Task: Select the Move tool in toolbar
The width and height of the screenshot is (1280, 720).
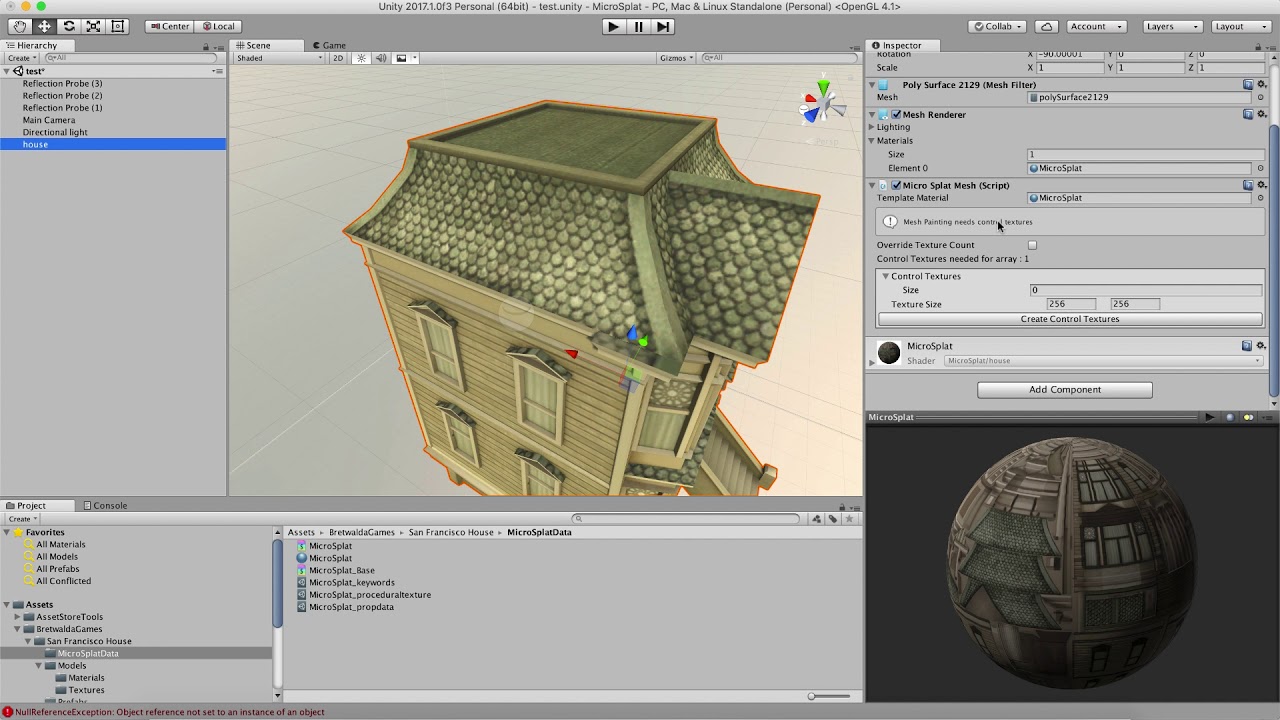Action: point(44,26)
